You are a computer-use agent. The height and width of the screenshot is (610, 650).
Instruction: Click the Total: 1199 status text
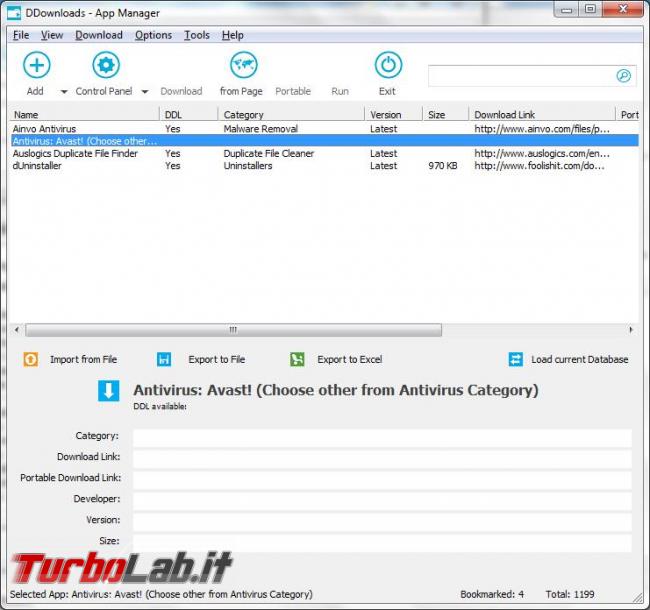click(570, 594)
